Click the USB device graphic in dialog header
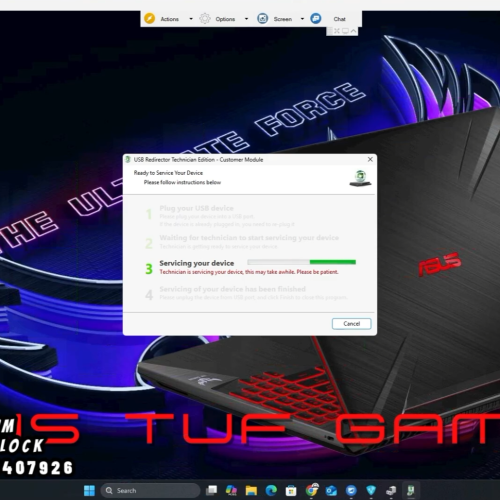The height and width of the screenshot is (500, 500). pyautogui.click(x=360, y=178)
